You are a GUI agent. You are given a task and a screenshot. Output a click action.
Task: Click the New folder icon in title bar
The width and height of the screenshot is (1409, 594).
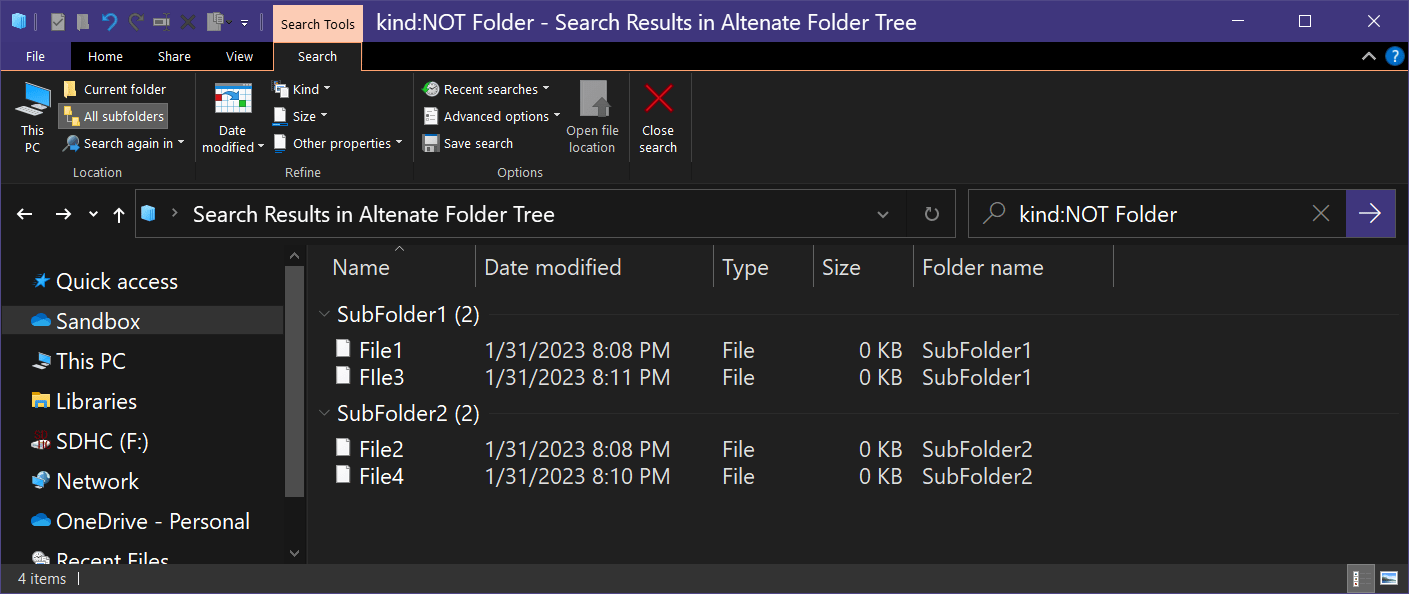[x=84, y=21]
